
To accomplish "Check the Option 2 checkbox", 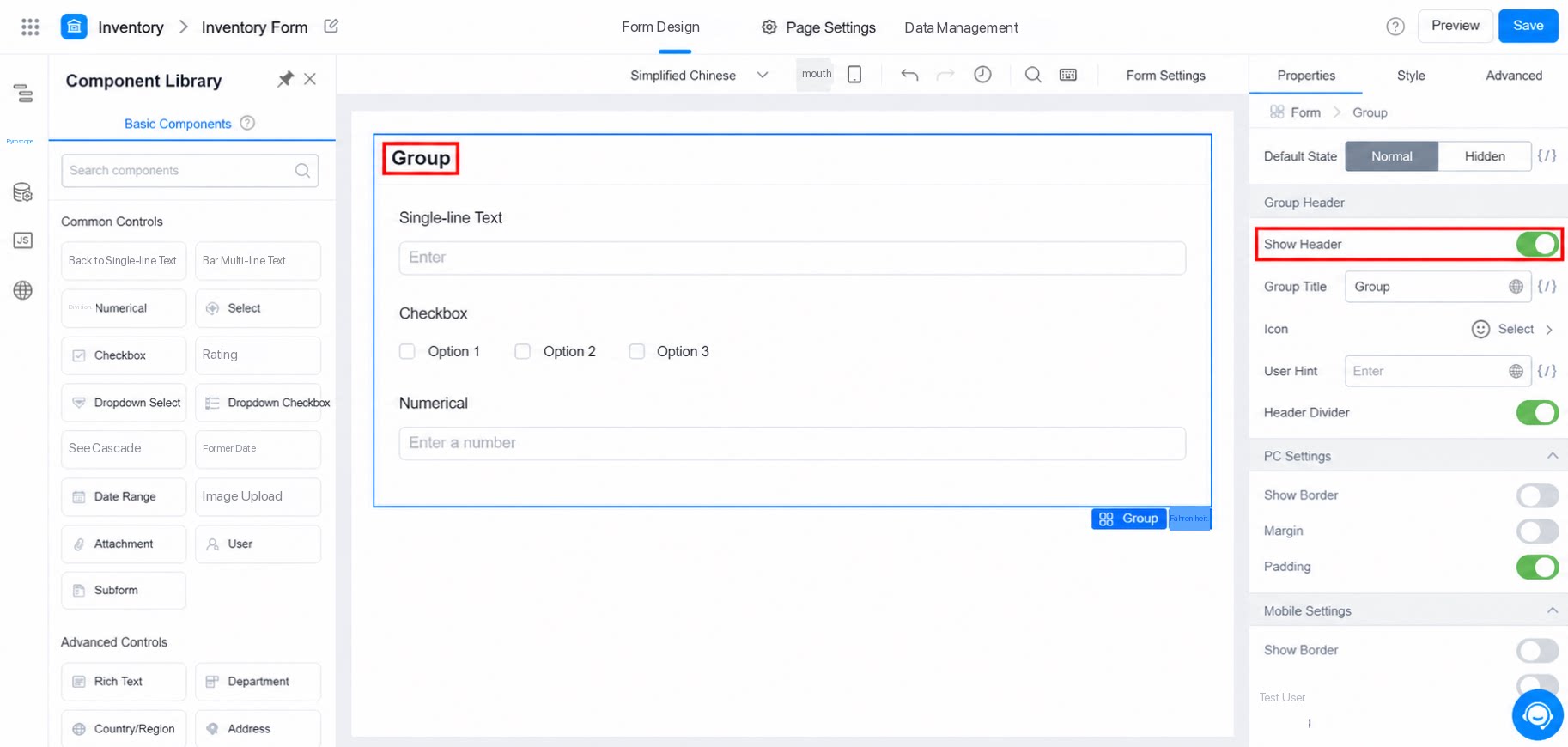I will [x=522, y=351].
